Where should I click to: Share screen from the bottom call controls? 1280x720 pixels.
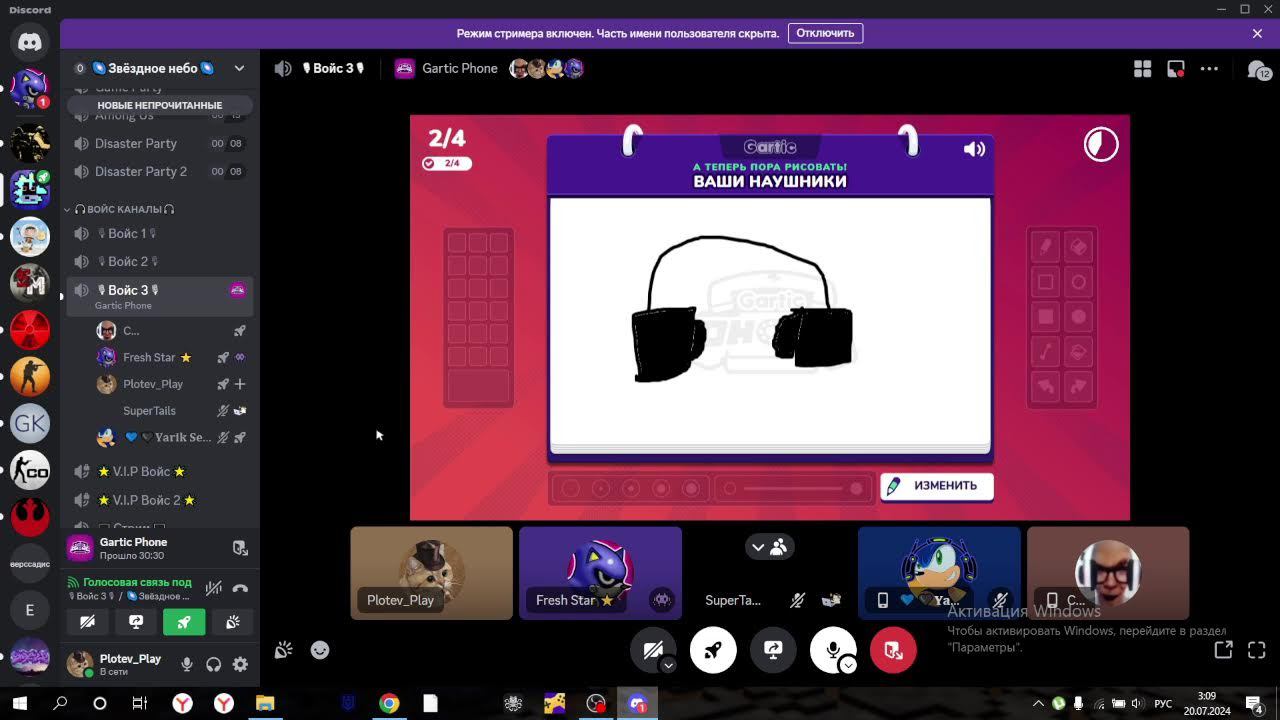(x=773, y=650)
